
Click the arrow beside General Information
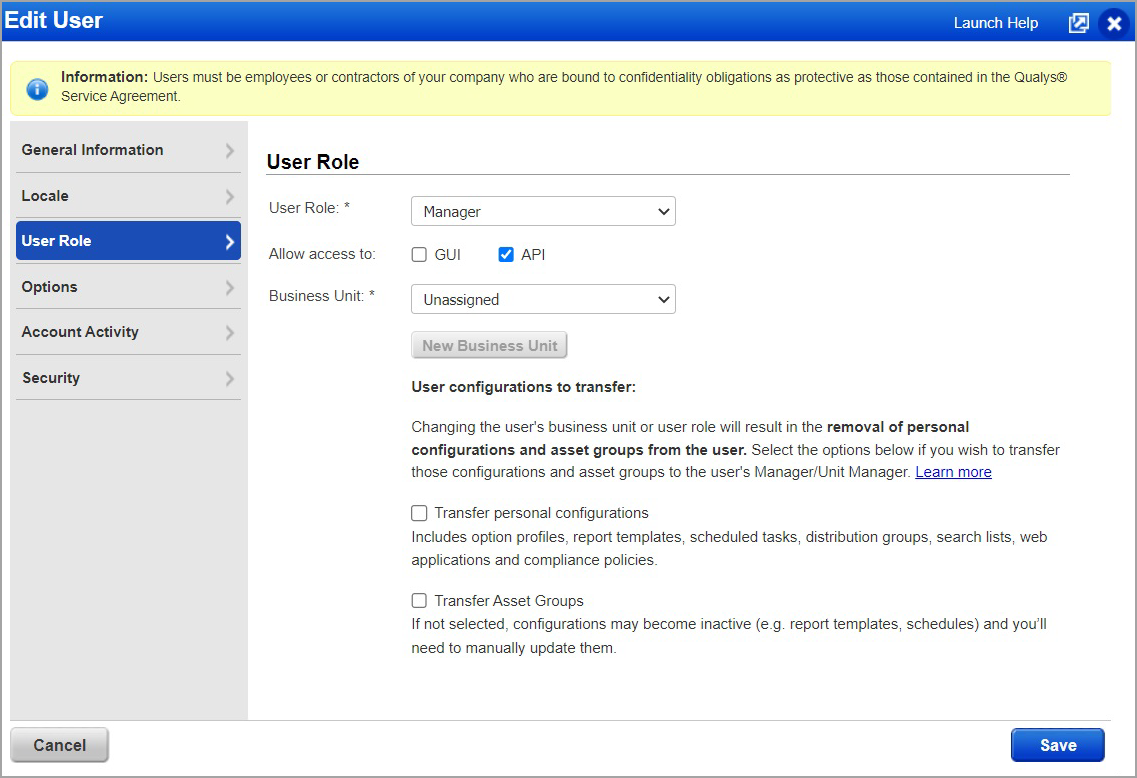(x=230, y=150)
